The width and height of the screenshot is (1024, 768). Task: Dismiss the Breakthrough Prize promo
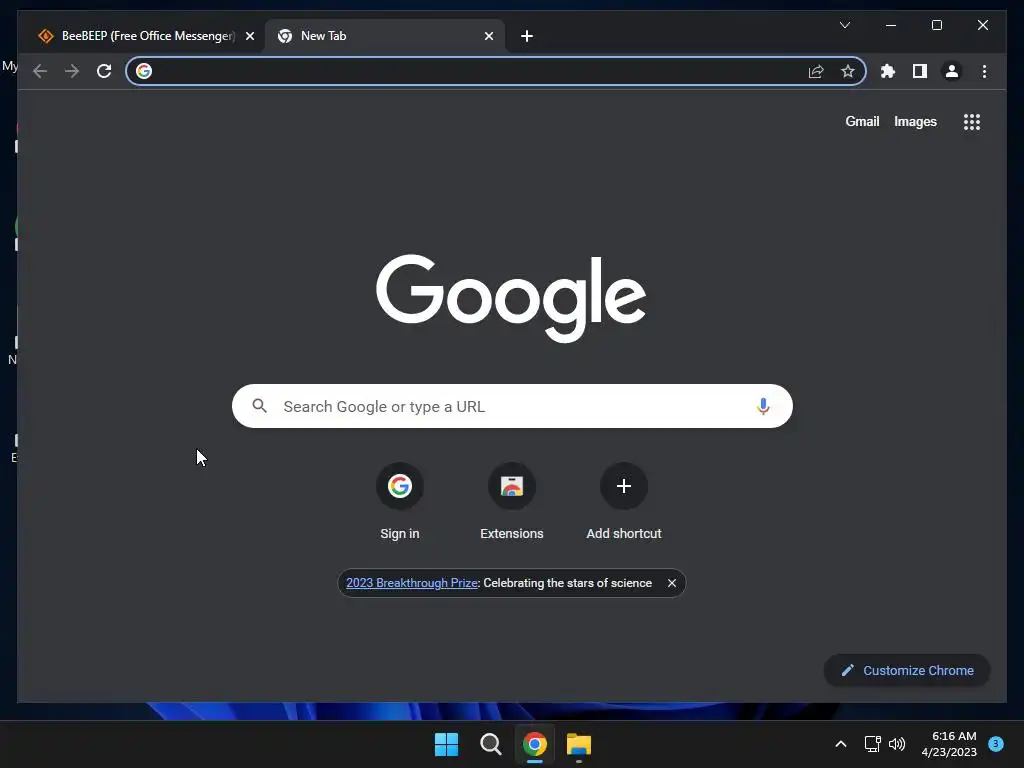[x=672, y=583]
